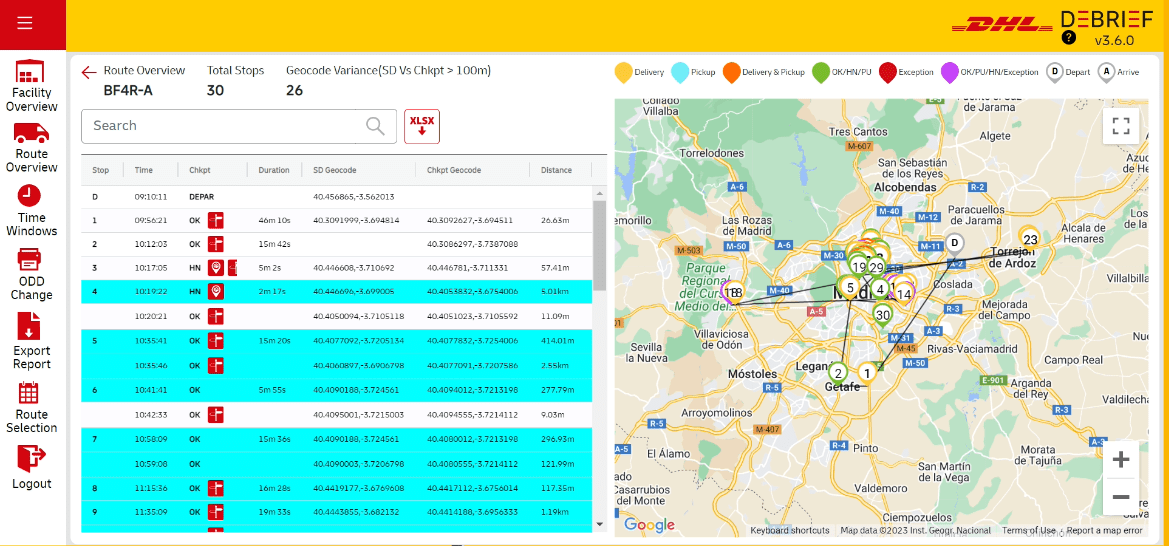Click signpost icon in 10:42:33 row
1169x546 pixels.
[x=215, y=414]
